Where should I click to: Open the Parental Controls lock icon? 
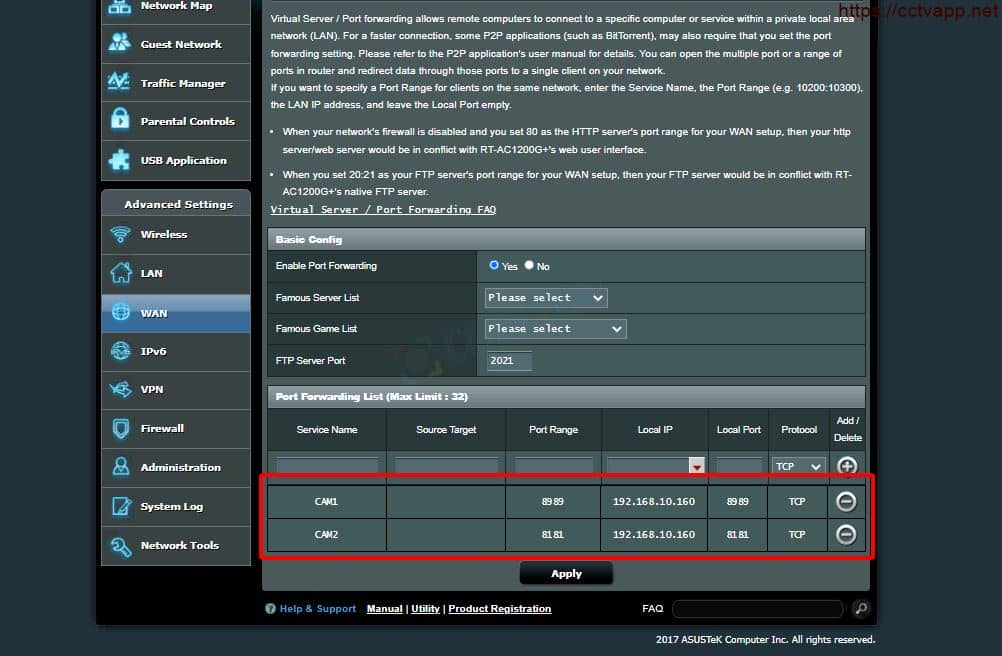point(121,121)
